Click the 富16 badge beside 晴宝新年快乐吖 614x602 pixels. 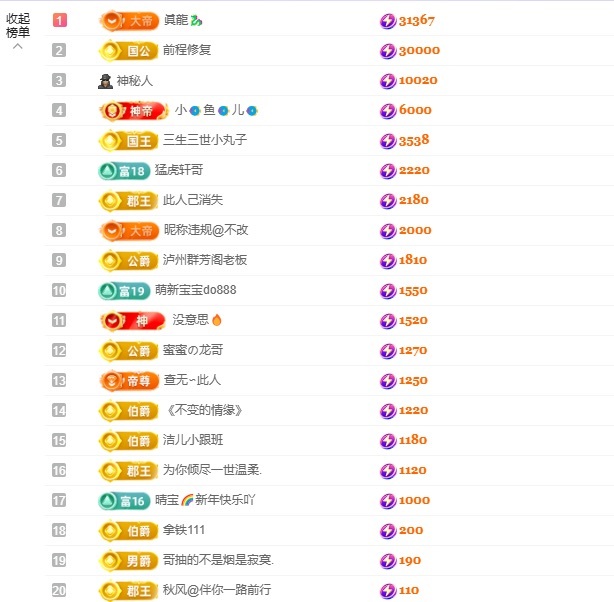[x=124, y=501]
